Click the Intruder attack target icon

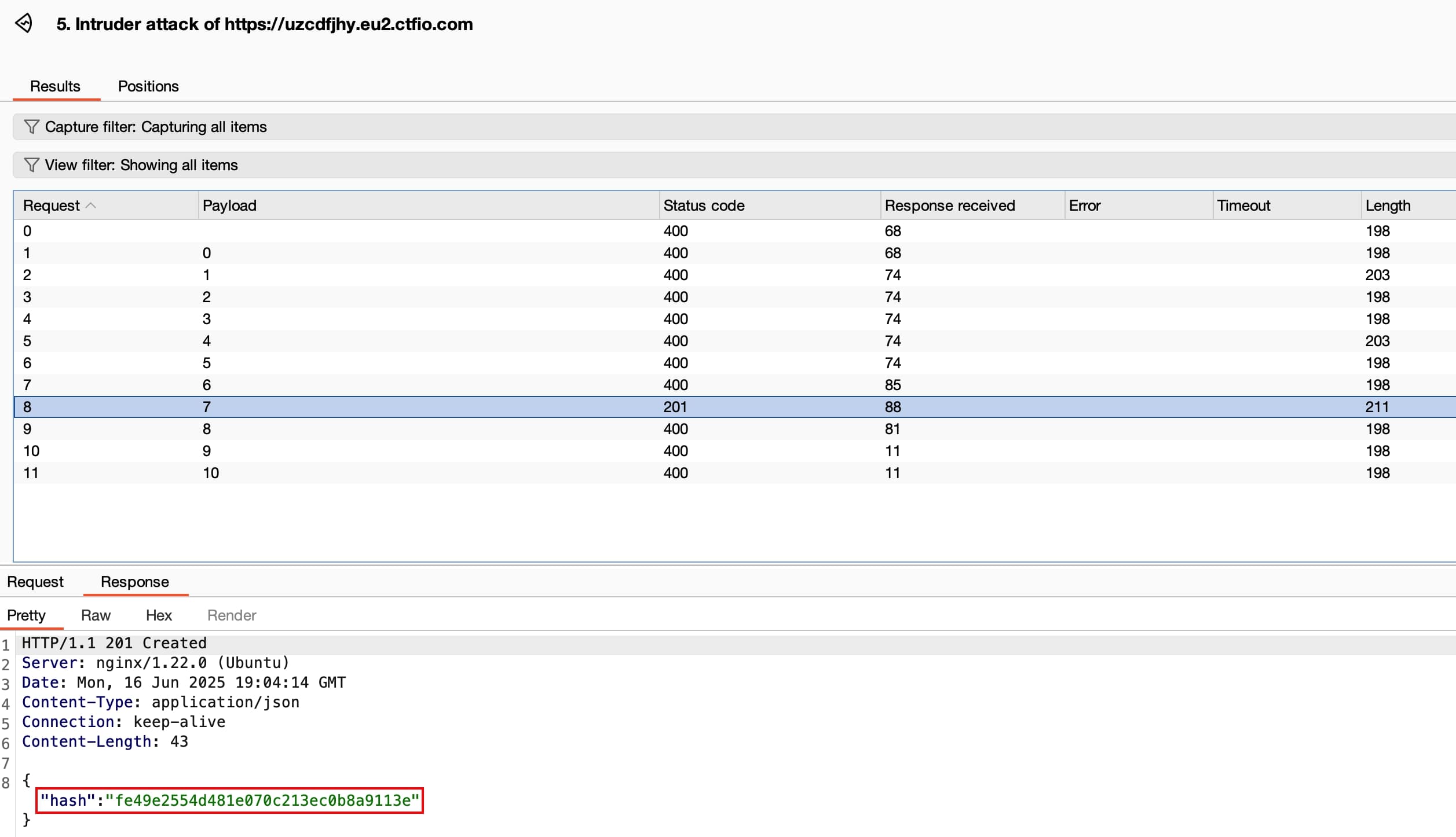(x=24, y=24)
